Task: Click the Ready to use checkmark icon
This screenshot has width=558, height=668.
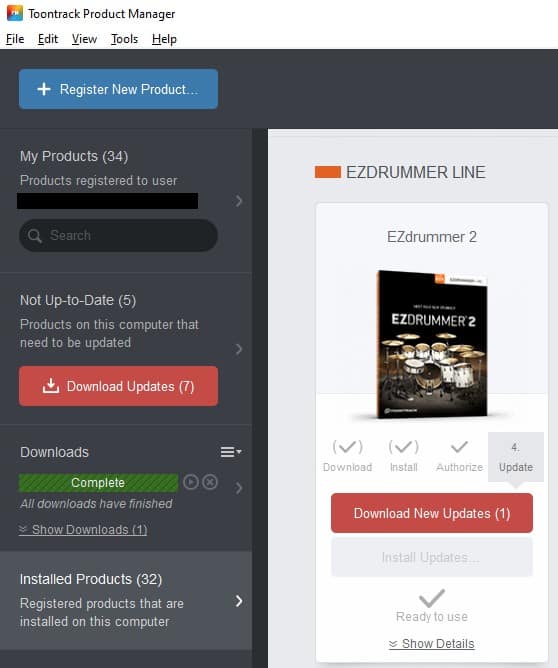Action: (431, 598)
